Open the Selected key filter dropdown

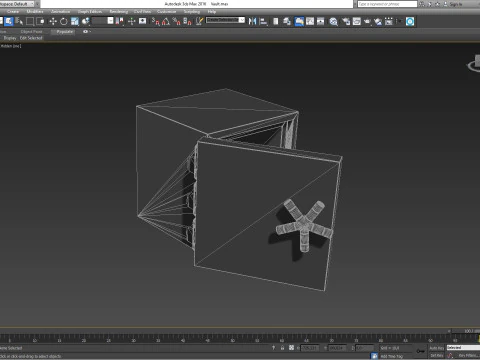463,348
